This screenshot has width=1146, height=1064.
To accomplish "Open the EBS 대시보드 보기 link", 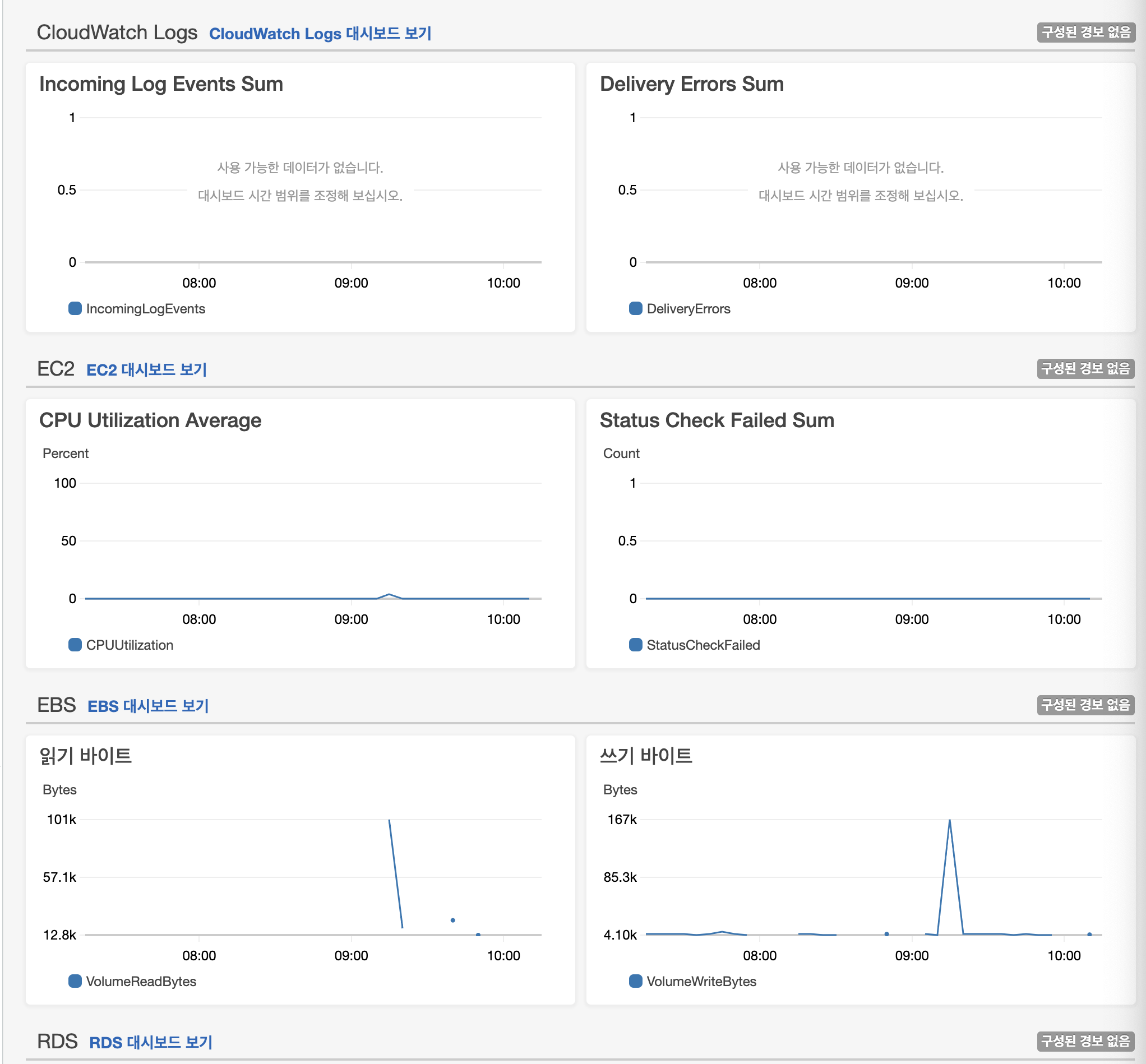I will (x=148, y=706).
